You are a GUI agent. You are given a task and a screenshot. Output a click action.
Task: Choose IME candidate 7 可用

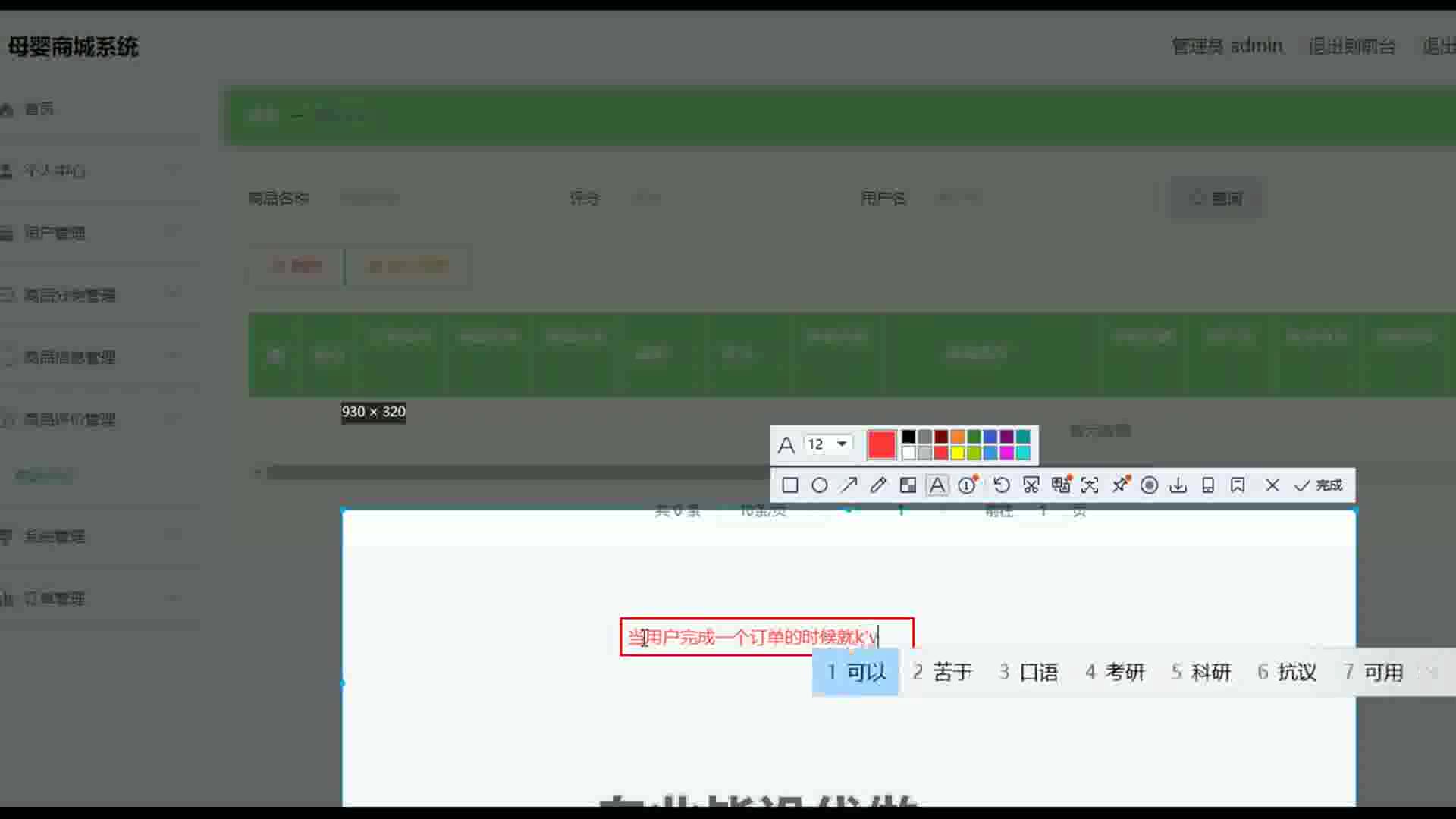tap(1373, 672)
